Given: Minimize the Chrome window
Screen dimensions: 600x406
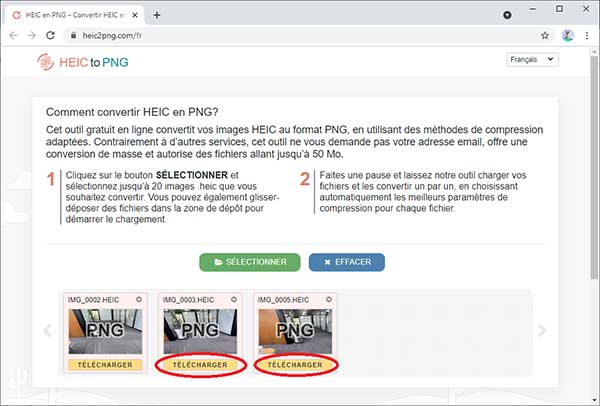Looking at the screenshot, I should pos(533,9).
